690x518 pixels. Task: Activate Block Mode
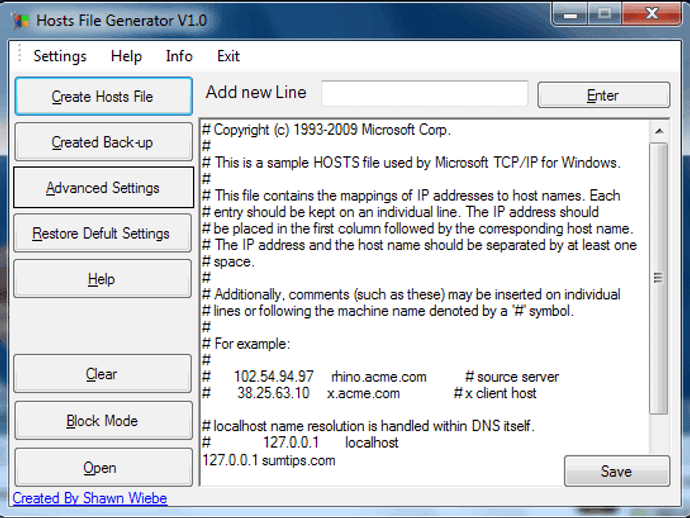point(103,421)
